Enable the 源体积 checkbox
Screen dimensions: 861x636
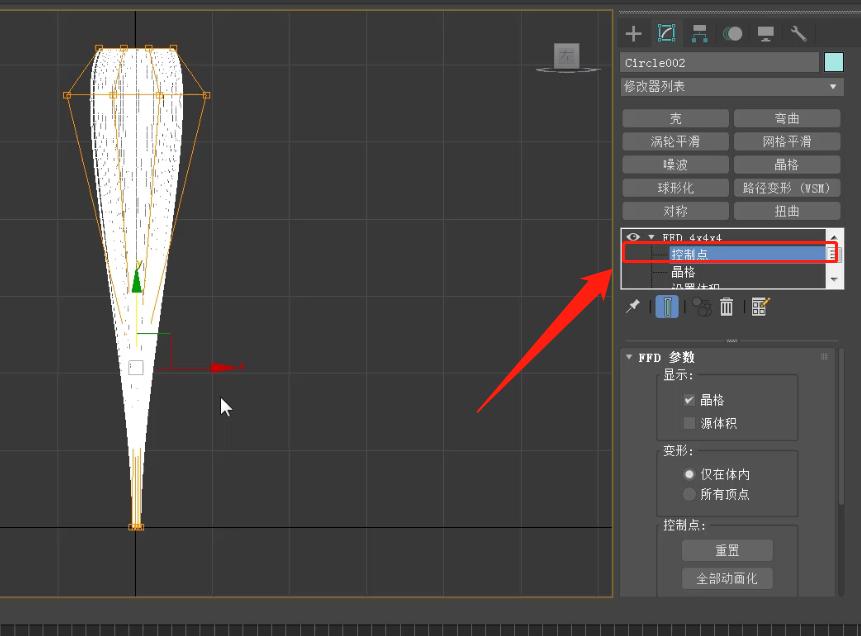(689, 423)
